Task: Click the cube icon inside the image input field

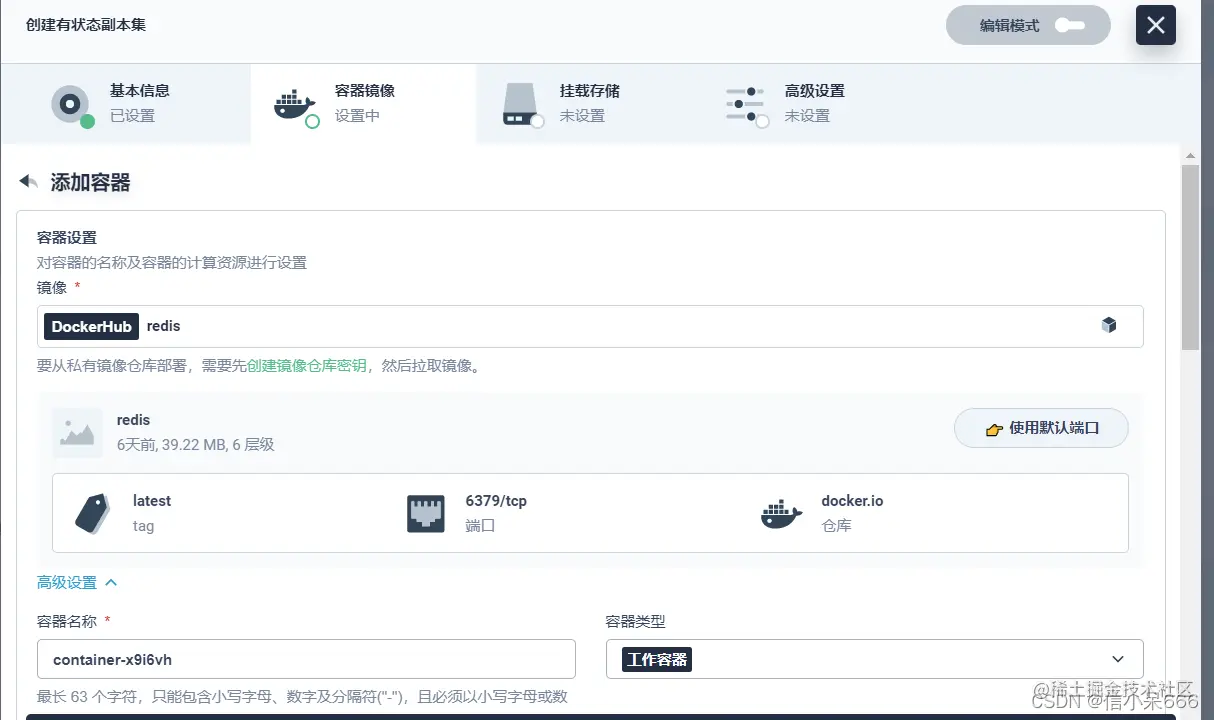Action: pos(1109,325)
